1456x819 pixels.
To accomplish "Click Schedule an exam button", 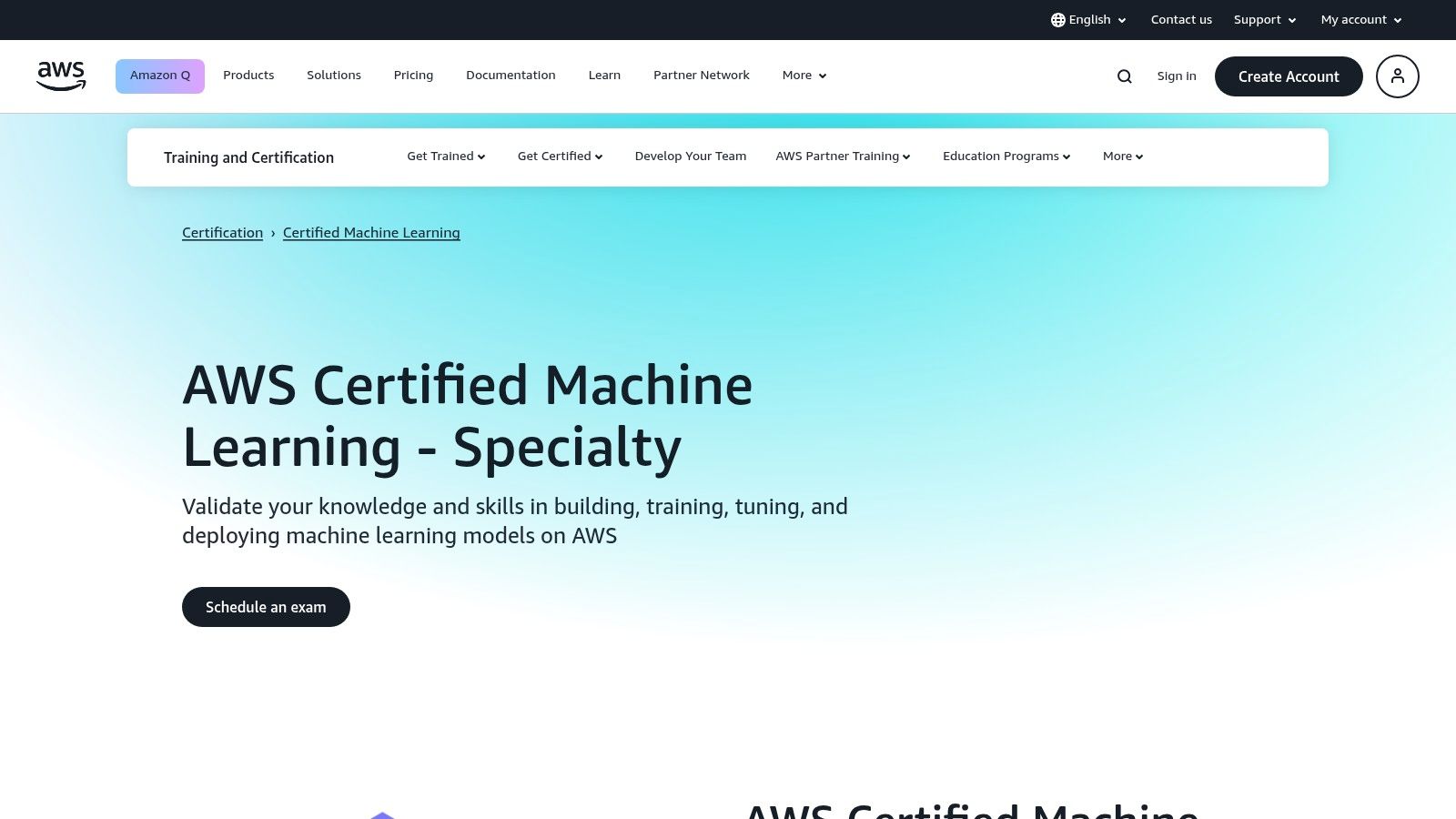I will tap(266, 607).
